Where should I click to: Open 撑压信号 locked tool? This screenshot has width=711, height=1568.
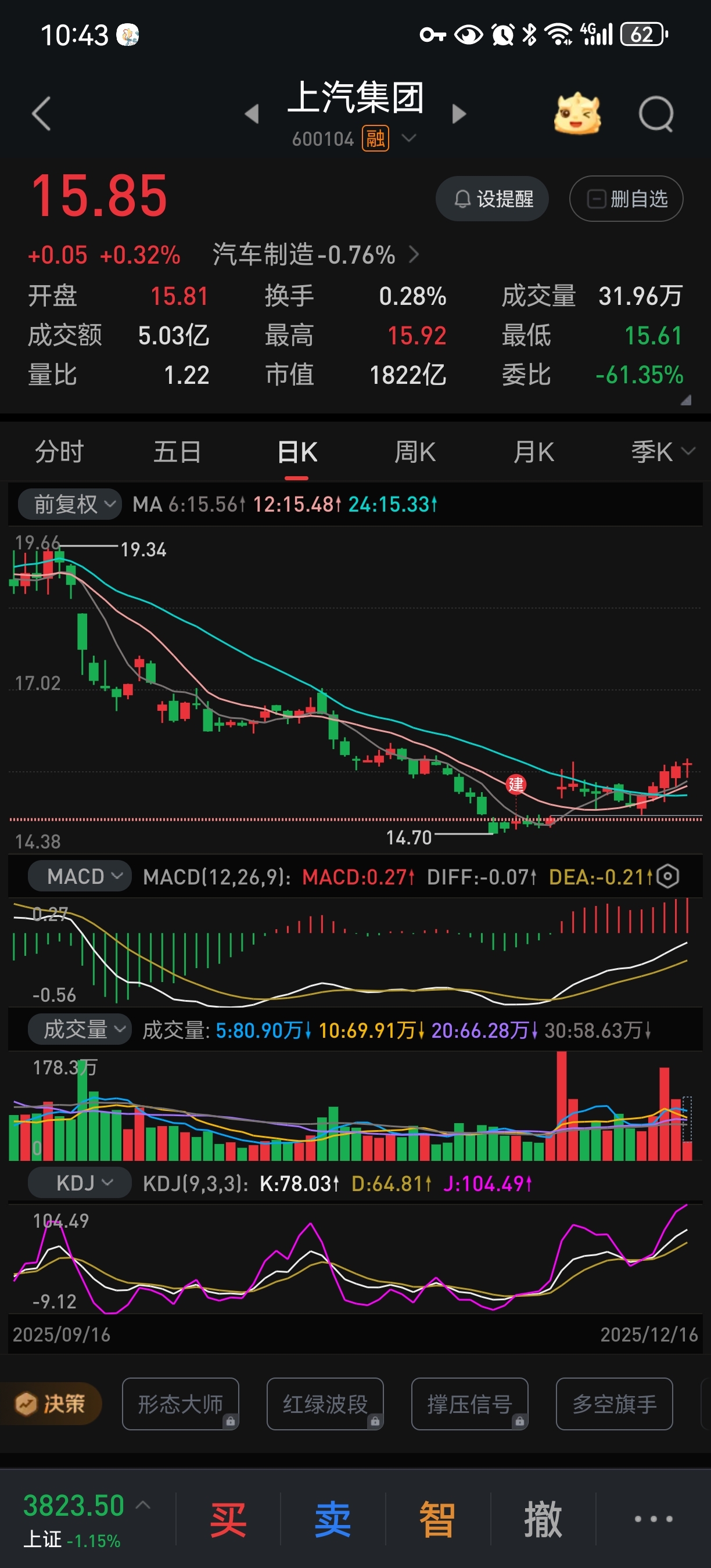tap(470, 1404)
